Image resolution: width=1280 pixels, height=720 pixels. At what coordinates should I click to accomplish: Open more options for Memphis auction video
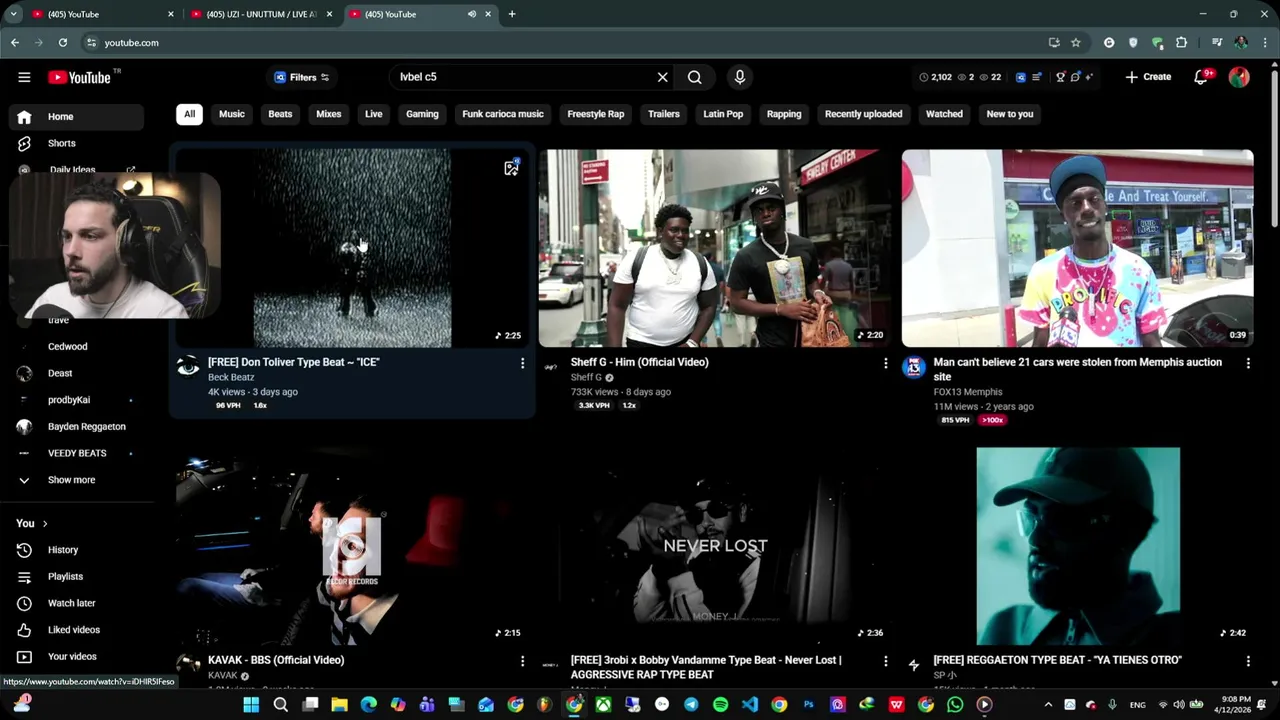click(x=1248, y=363)
